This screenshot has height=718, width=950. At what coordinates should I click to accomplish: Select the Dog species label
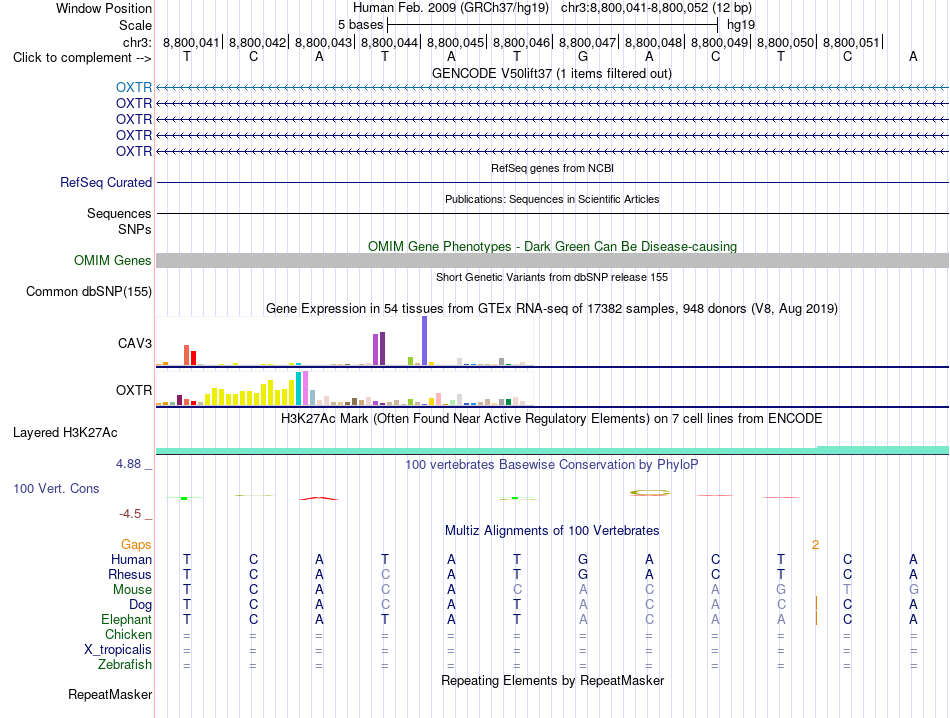pos(141,605)
